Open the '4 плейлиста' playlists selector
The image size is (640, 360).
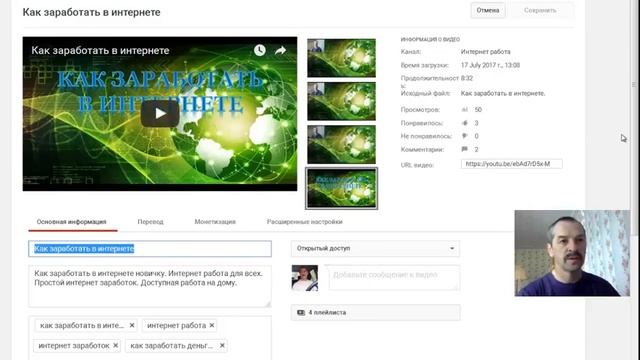point(375,313)
